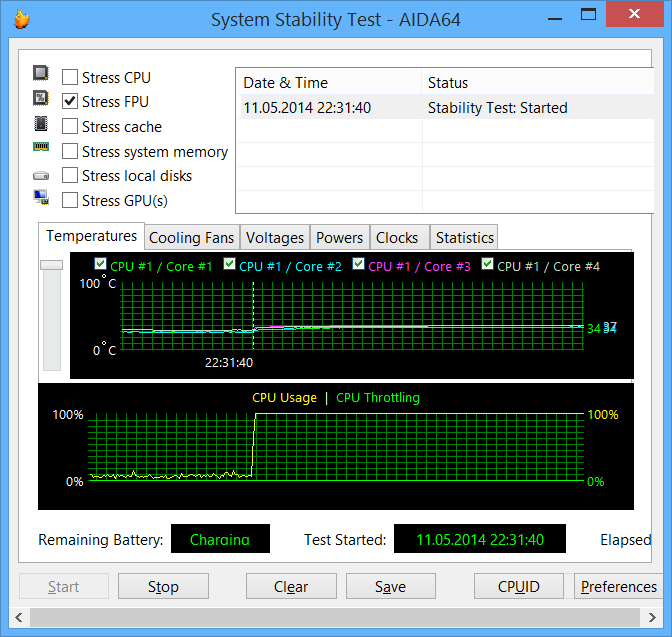672x637 pixels.
Task: Minimize the AIDA64 window
Action: point(555,19)
